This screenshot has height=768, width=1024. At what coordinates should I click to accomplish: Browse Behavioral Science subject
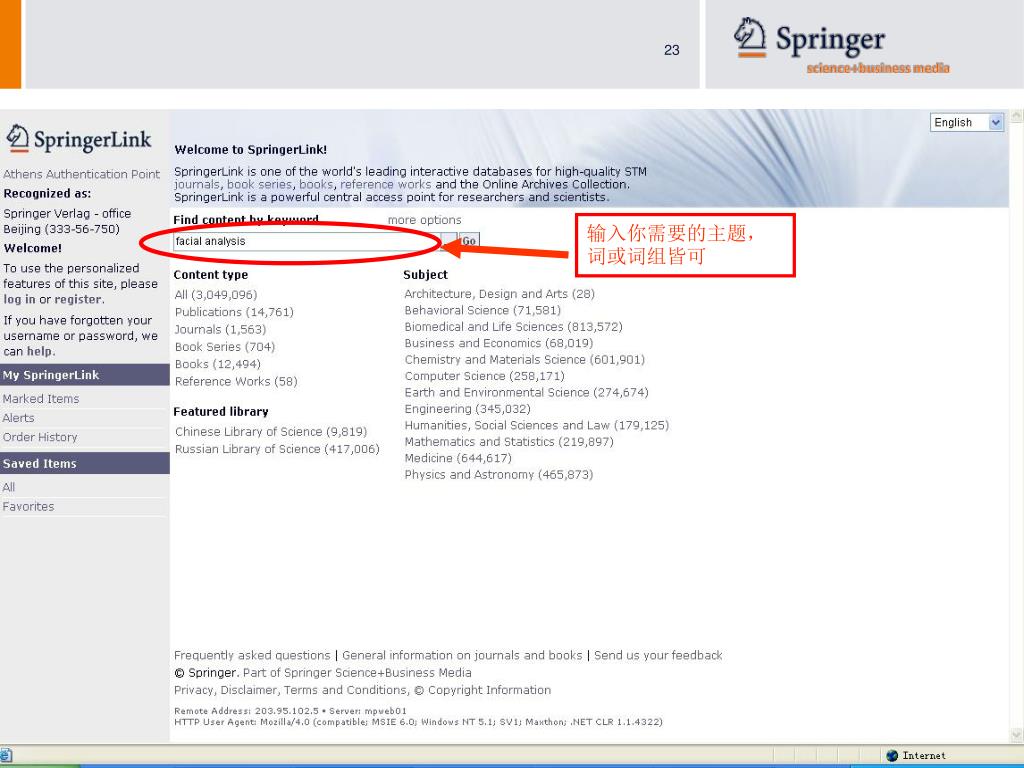point(483,310)
